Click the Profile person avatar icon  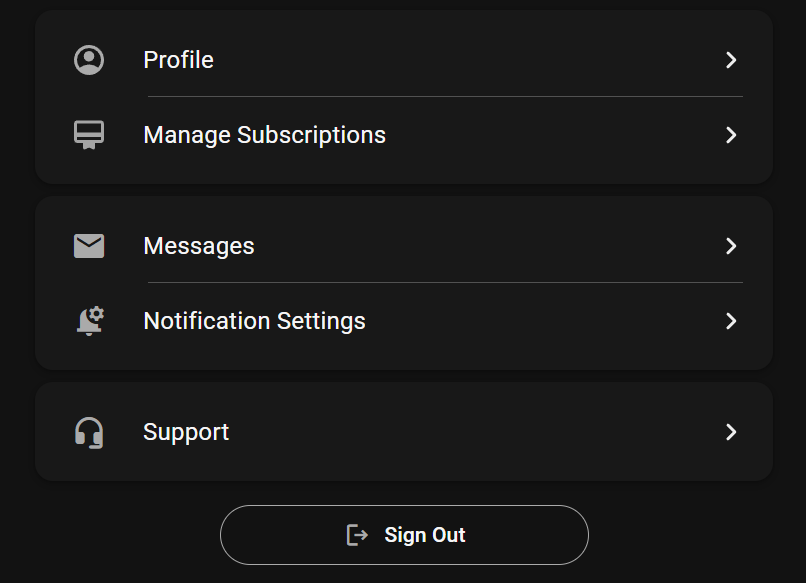[89, 60]
